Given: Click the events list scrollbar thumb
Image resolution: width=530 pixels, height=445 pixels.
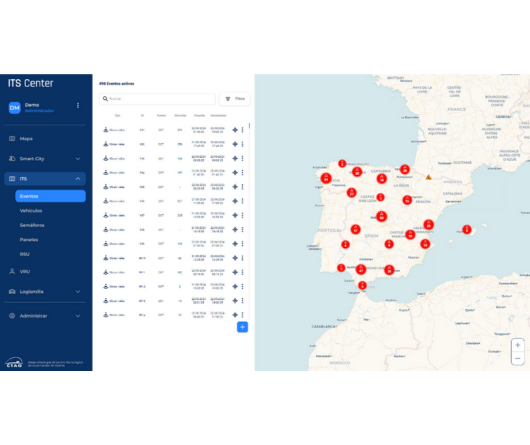Looking at the screenshot, I should pos(249,126).
